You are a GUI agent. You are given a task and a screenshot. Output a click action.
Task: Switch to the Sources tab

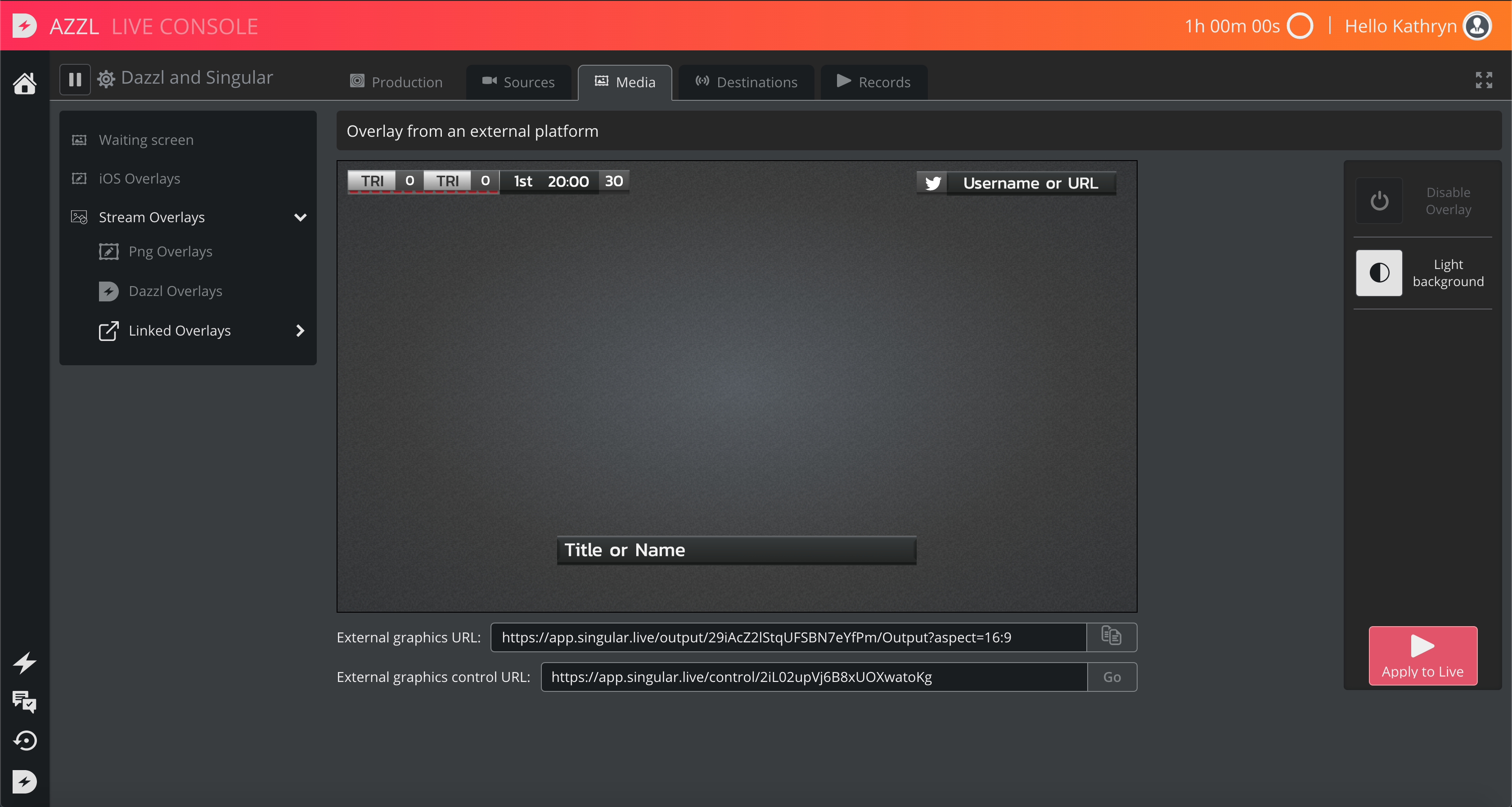click(x=518, y=82)
